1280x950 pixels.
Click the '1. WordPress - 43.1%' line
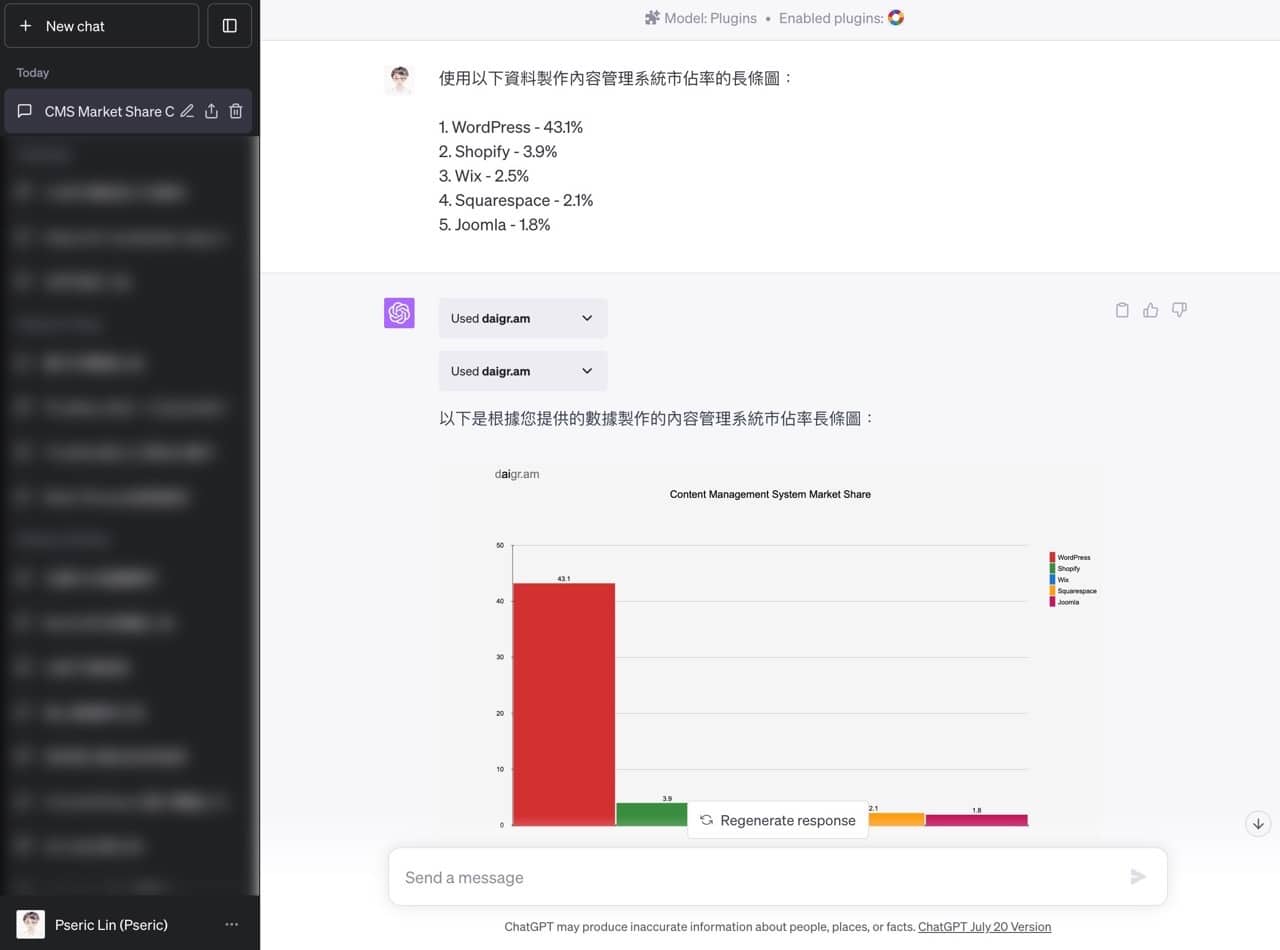pos(511,127)
